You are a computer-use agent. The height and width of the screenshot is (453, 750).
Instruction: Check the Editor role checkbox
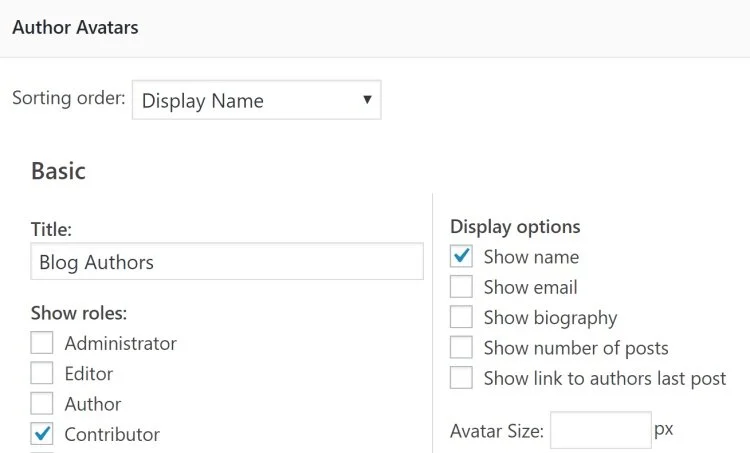(42, 374)
